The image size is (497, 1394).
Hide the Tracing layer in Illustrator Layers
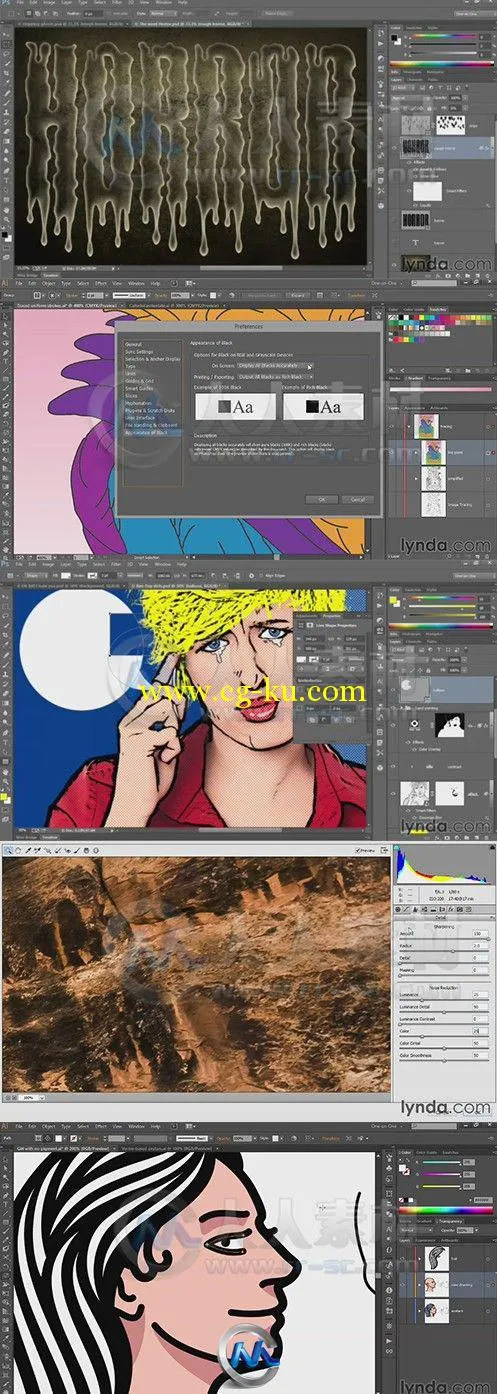click(391, 427)
